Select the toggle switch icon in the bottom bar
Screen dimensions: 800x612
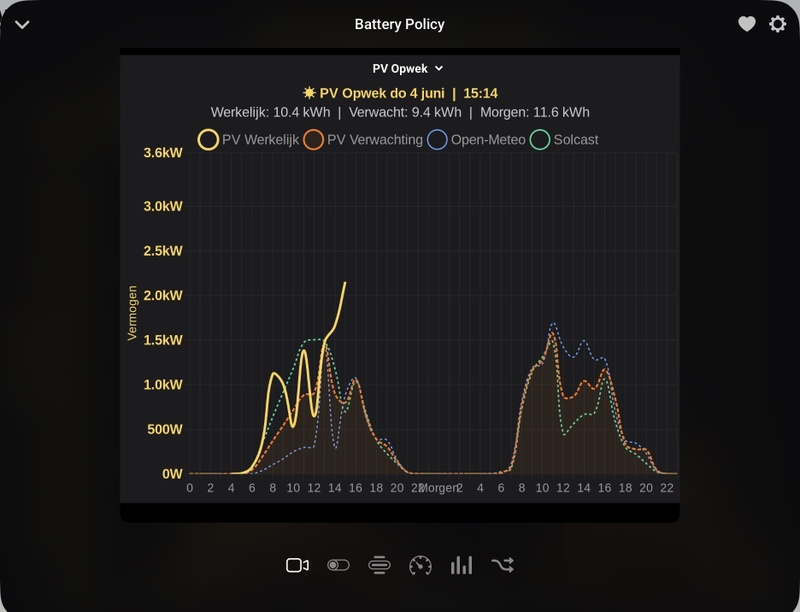338,565
